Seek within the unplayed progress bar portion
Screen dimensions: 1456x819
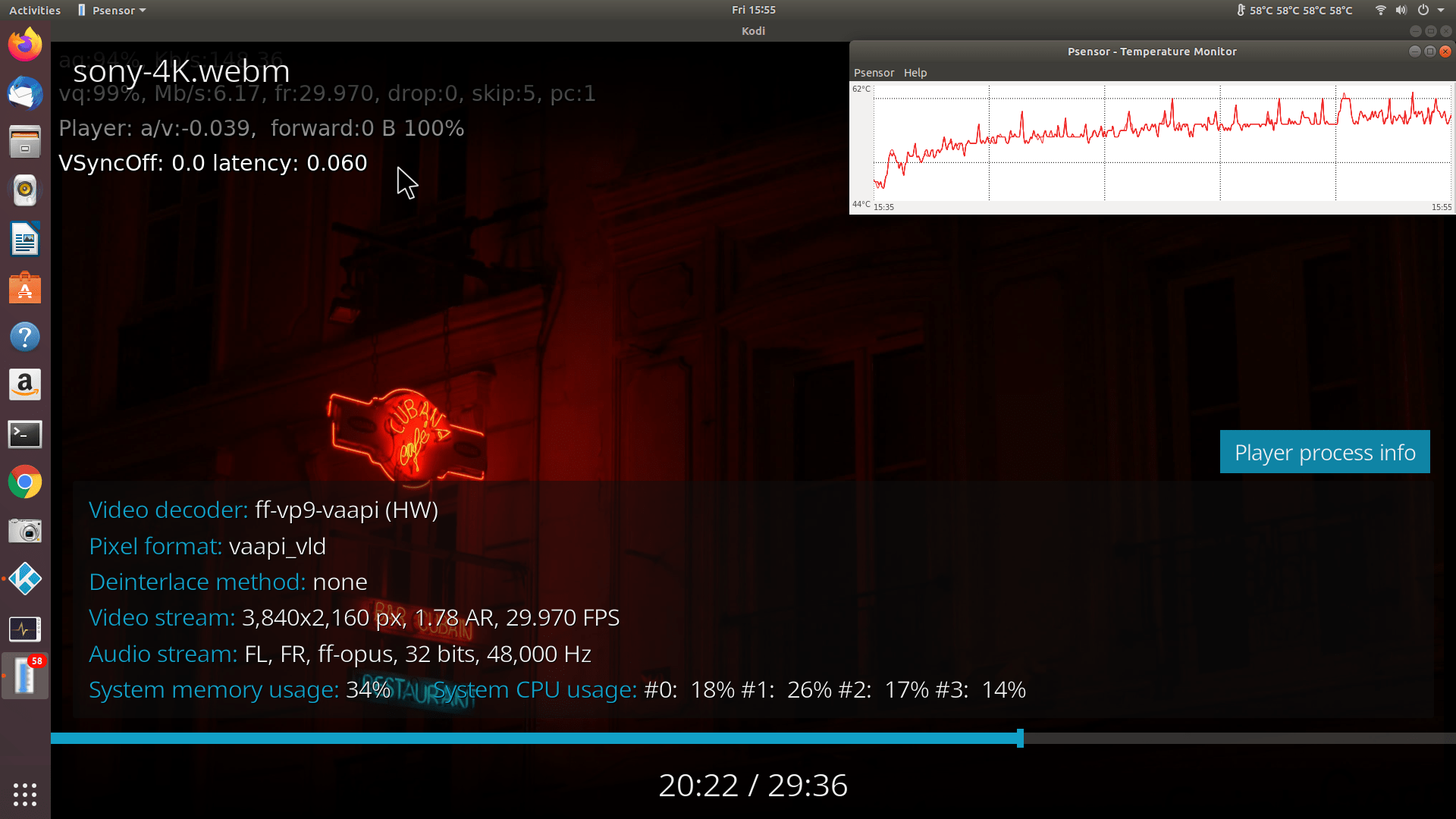(1240, 738)
